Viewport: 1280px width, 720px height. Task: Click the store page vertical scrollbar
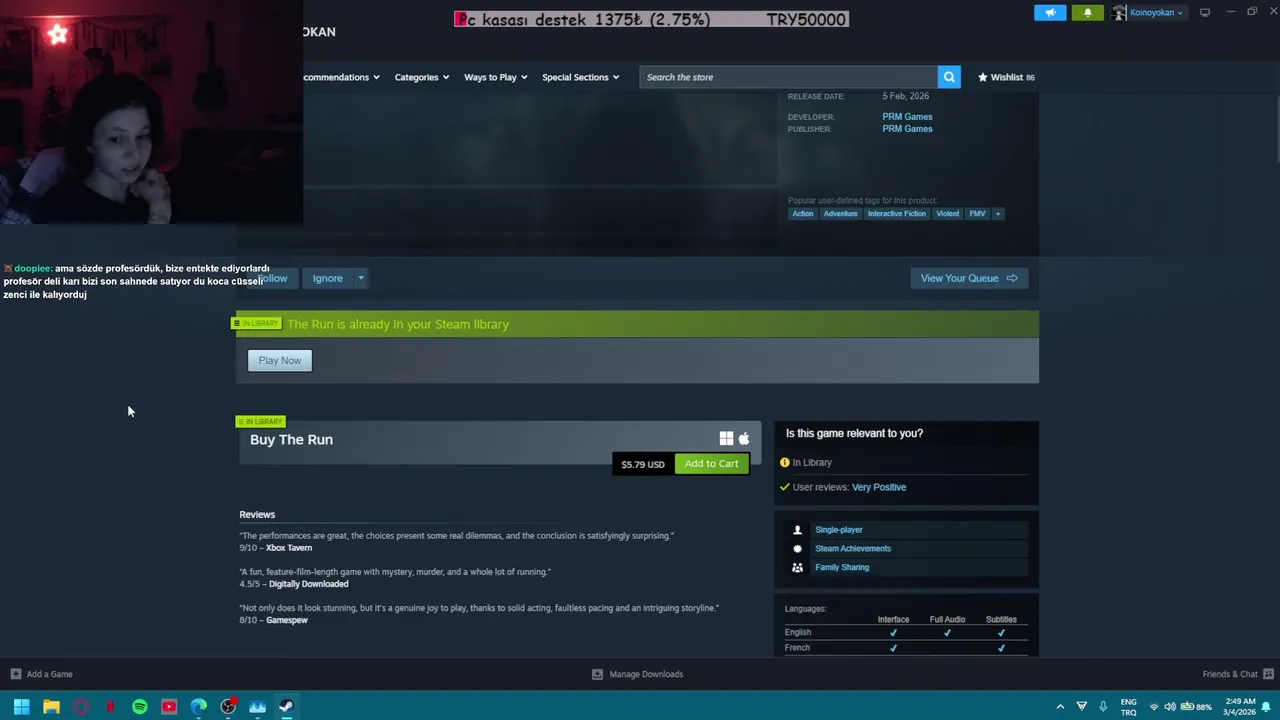1276,127
